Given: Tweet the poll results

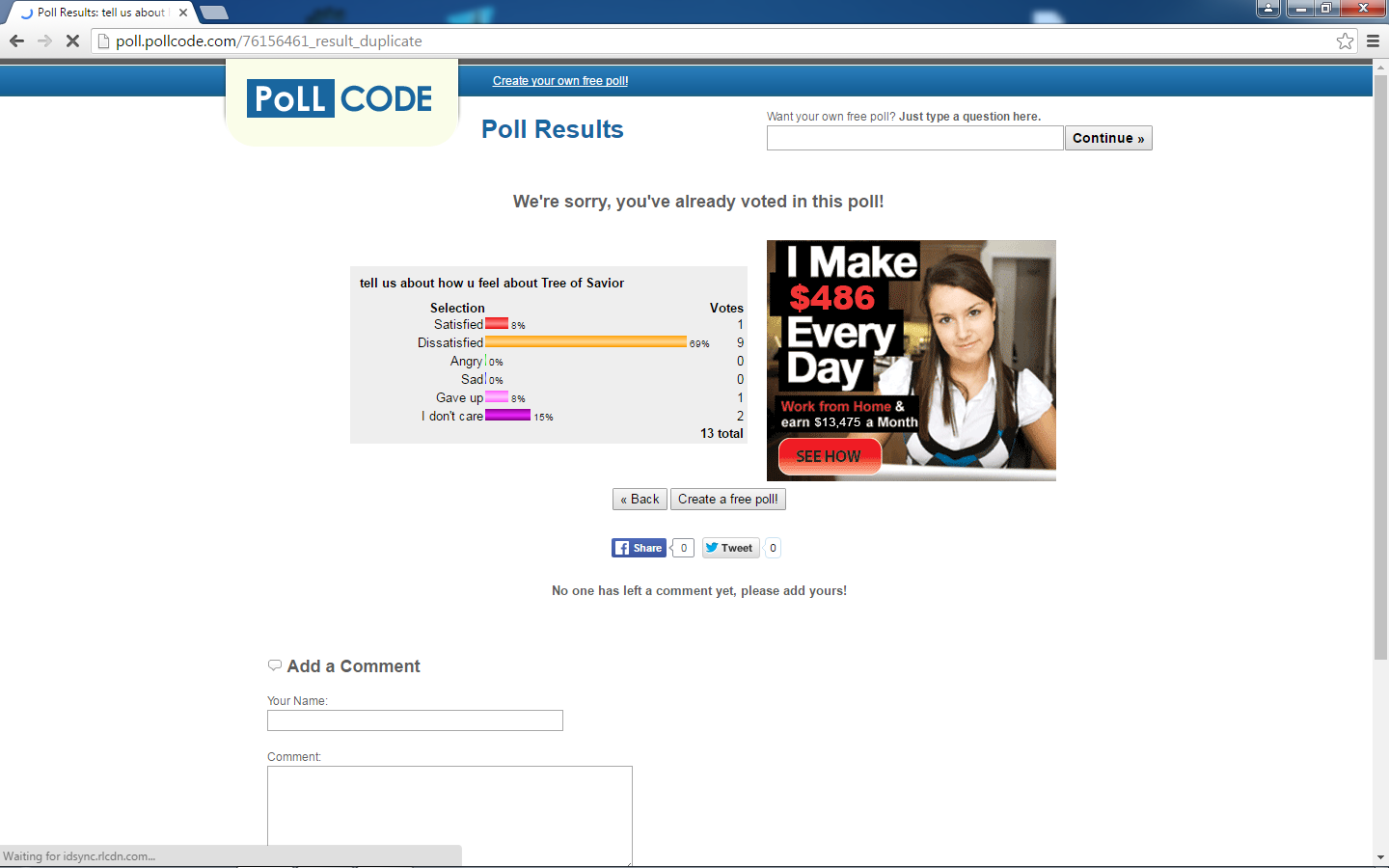Looking at the screenshot, I should pos(730,548).
